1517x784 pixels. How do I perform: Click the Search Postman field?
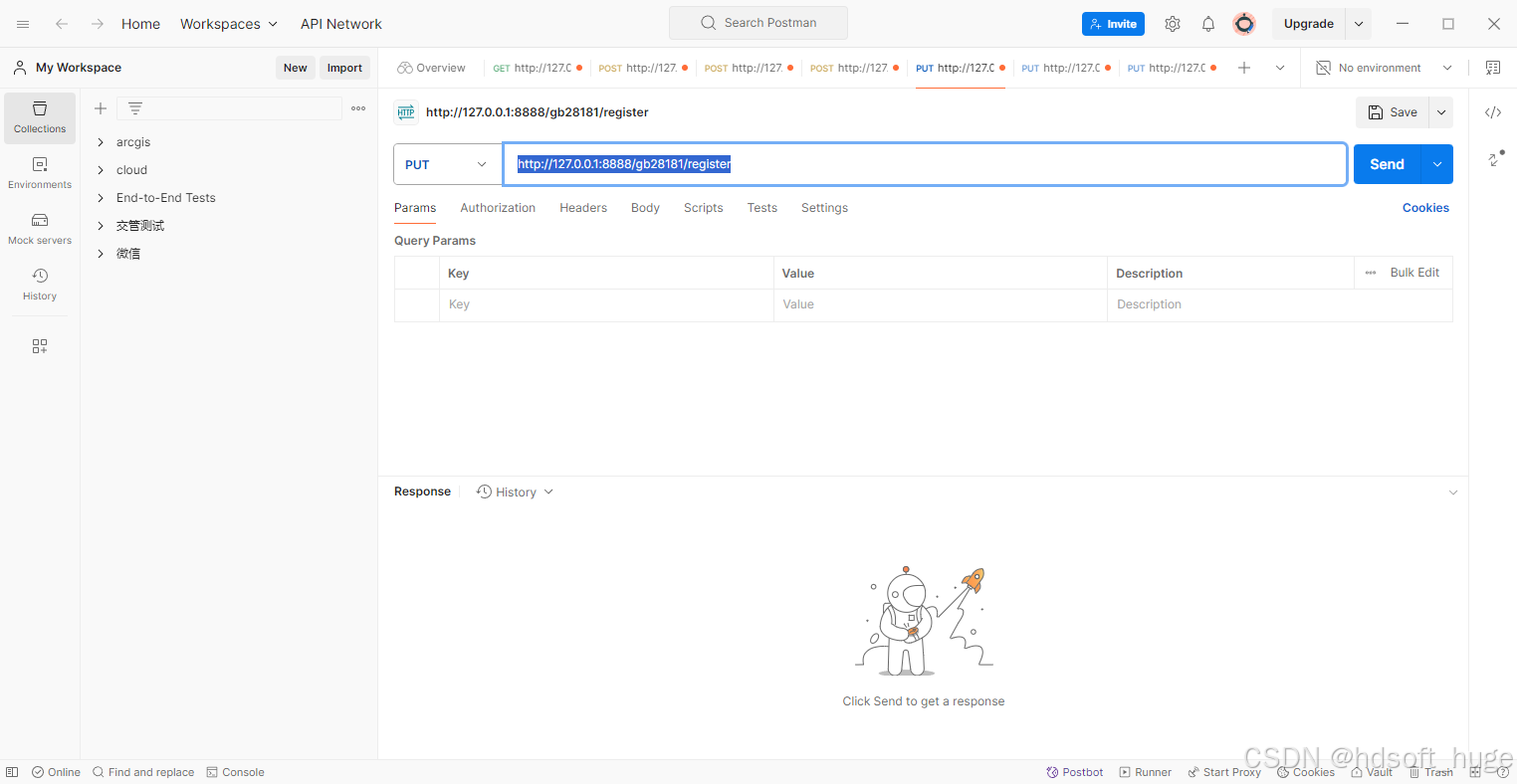758,23
